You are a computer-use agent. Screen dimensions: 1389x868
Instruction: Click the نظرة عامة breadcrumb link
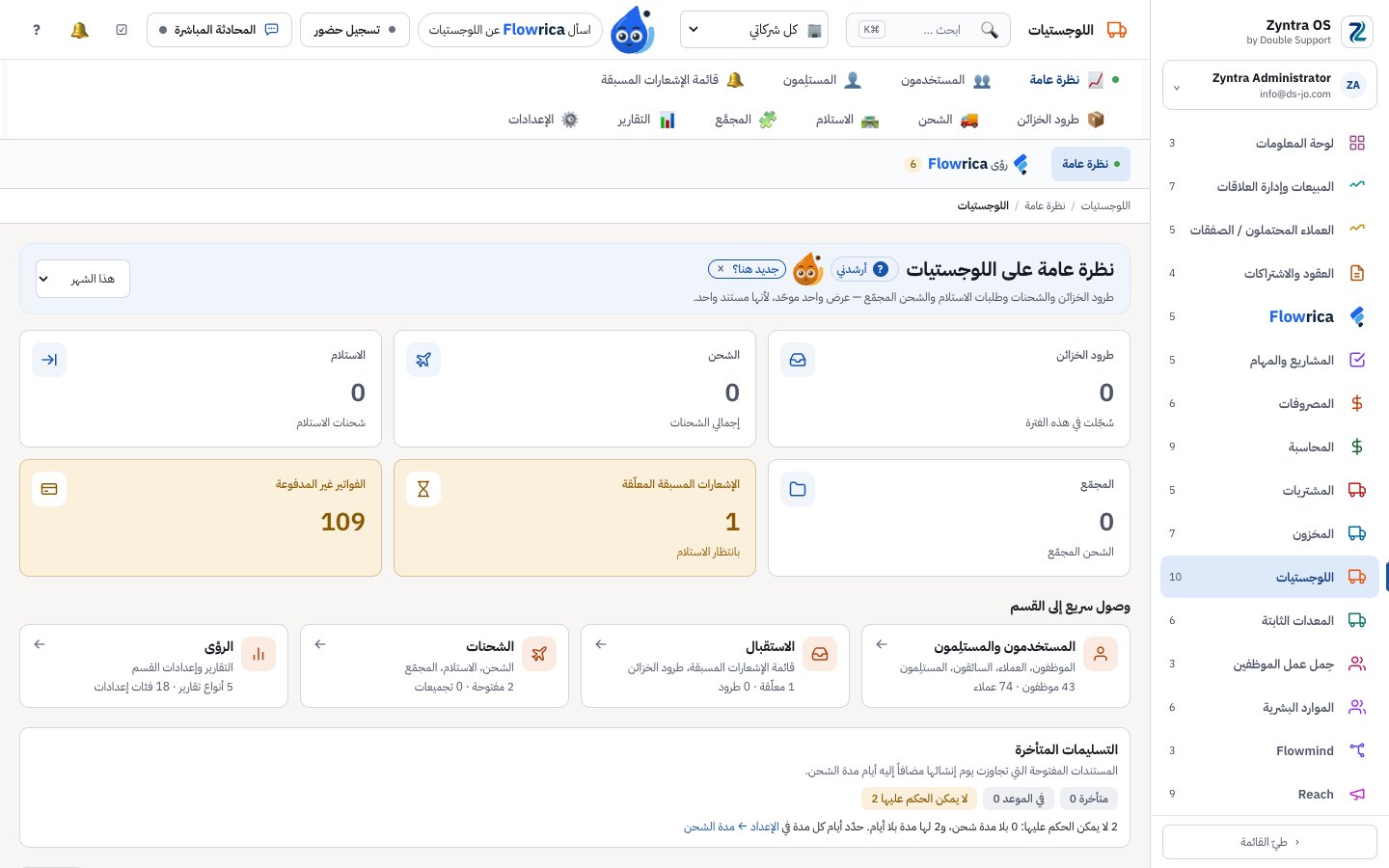1045,205
